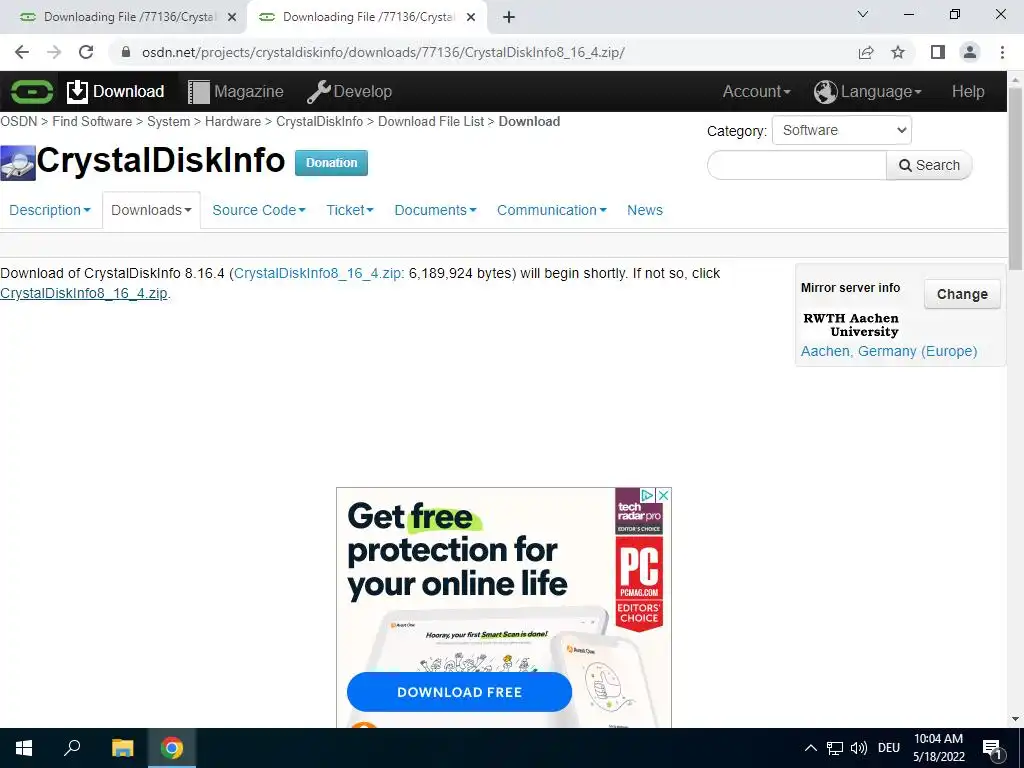The height and width of the screenshot is (768, 1024).
Task: Open the CrystalDiskInfo breadcrumb link
Action: pos(319,121)
